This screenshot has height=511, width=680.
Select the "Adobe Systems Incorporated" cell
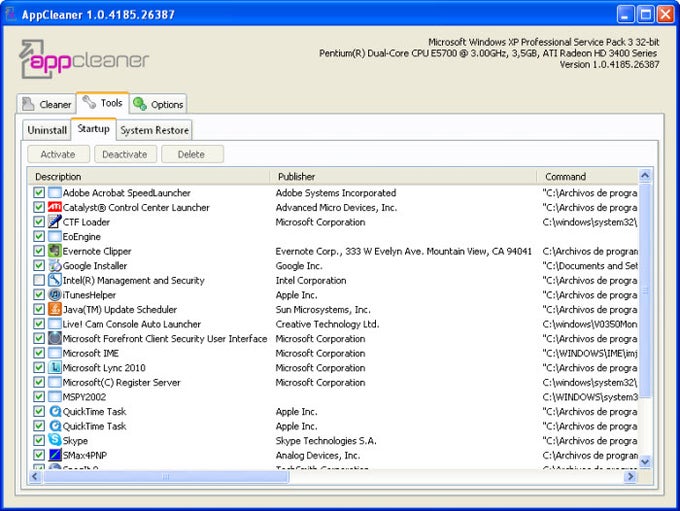pos(336,193)
